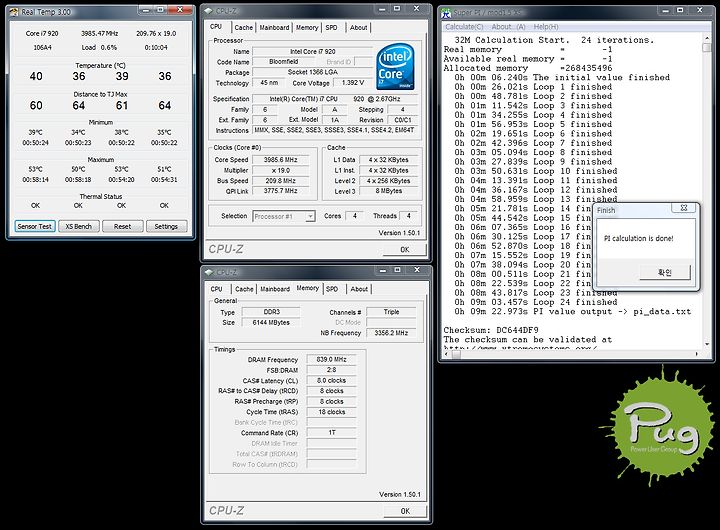Open SPD tab in top CPU-Z window

331,28
